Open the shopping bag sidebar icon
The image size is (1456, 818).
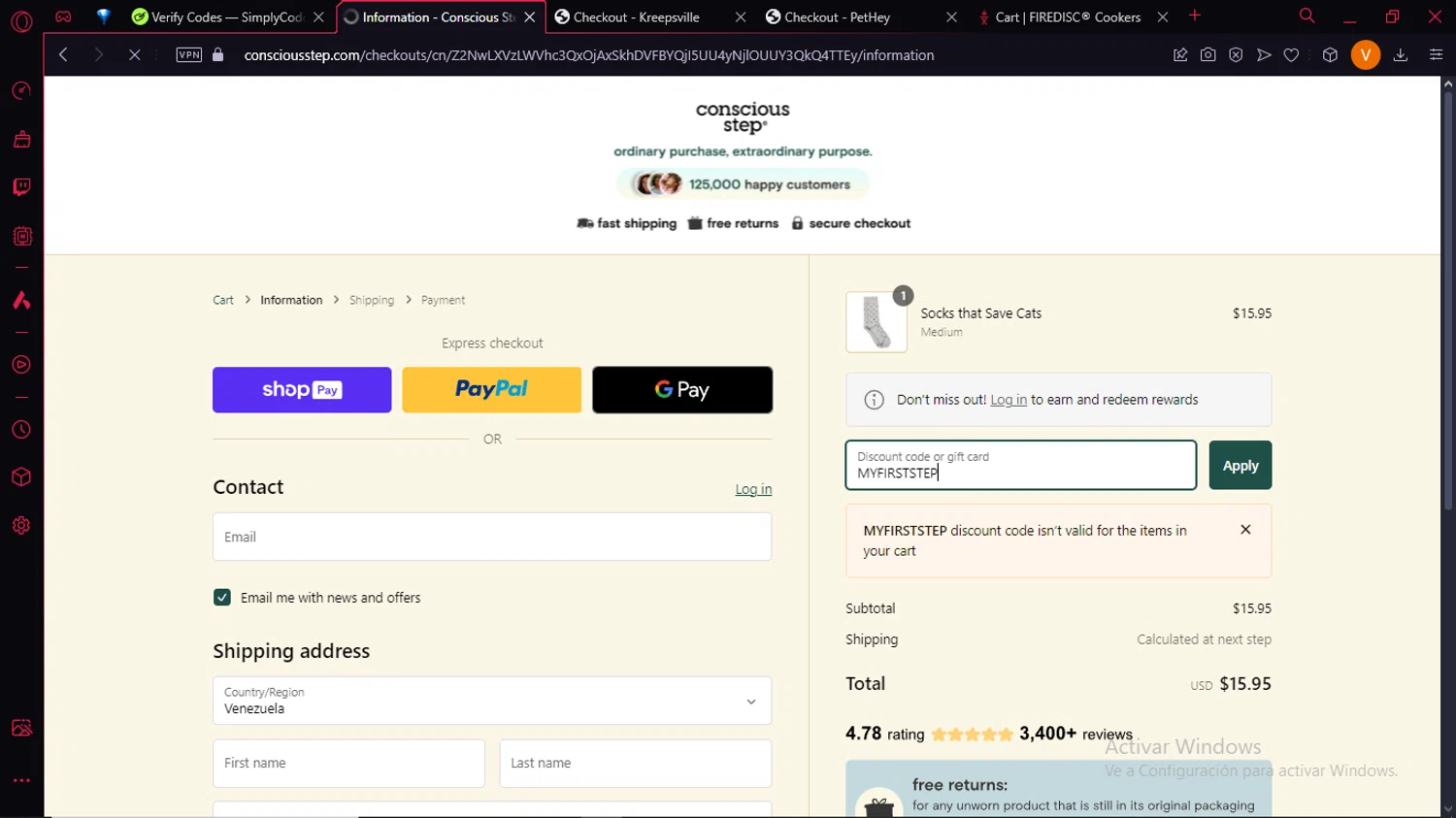coord(21,140)
